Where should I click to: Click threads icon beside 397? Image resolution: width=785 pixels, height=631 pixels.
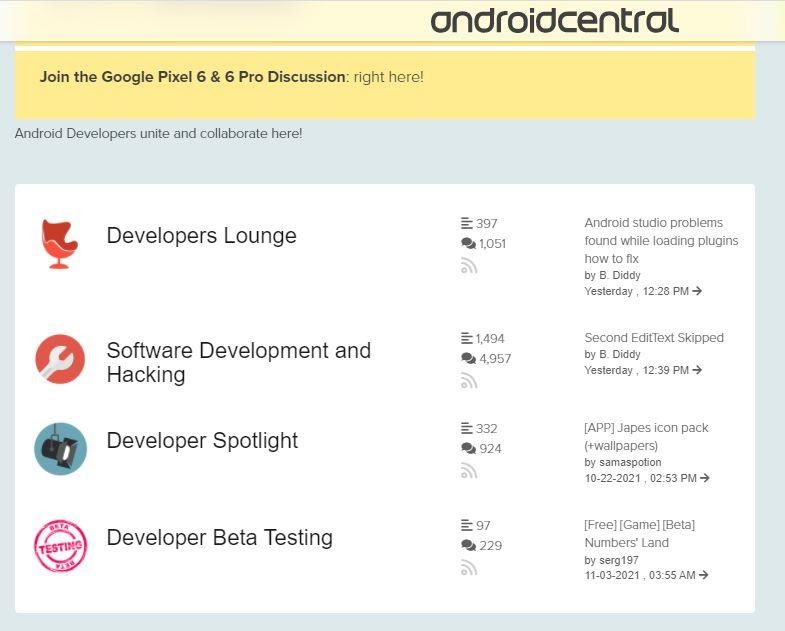(467, 223)
